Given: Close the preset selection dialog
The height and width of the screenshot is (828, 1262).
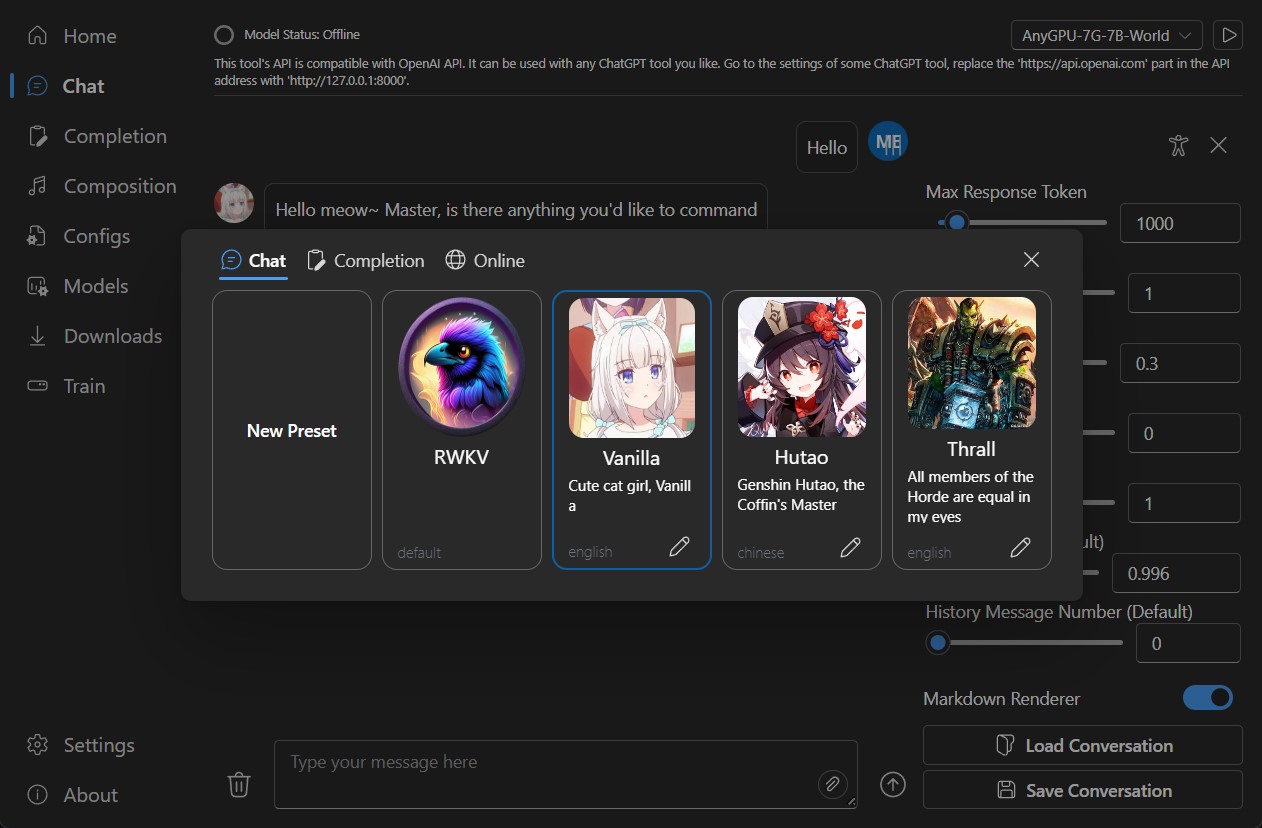Looking at the screenshot, I should click(1032, 260).
